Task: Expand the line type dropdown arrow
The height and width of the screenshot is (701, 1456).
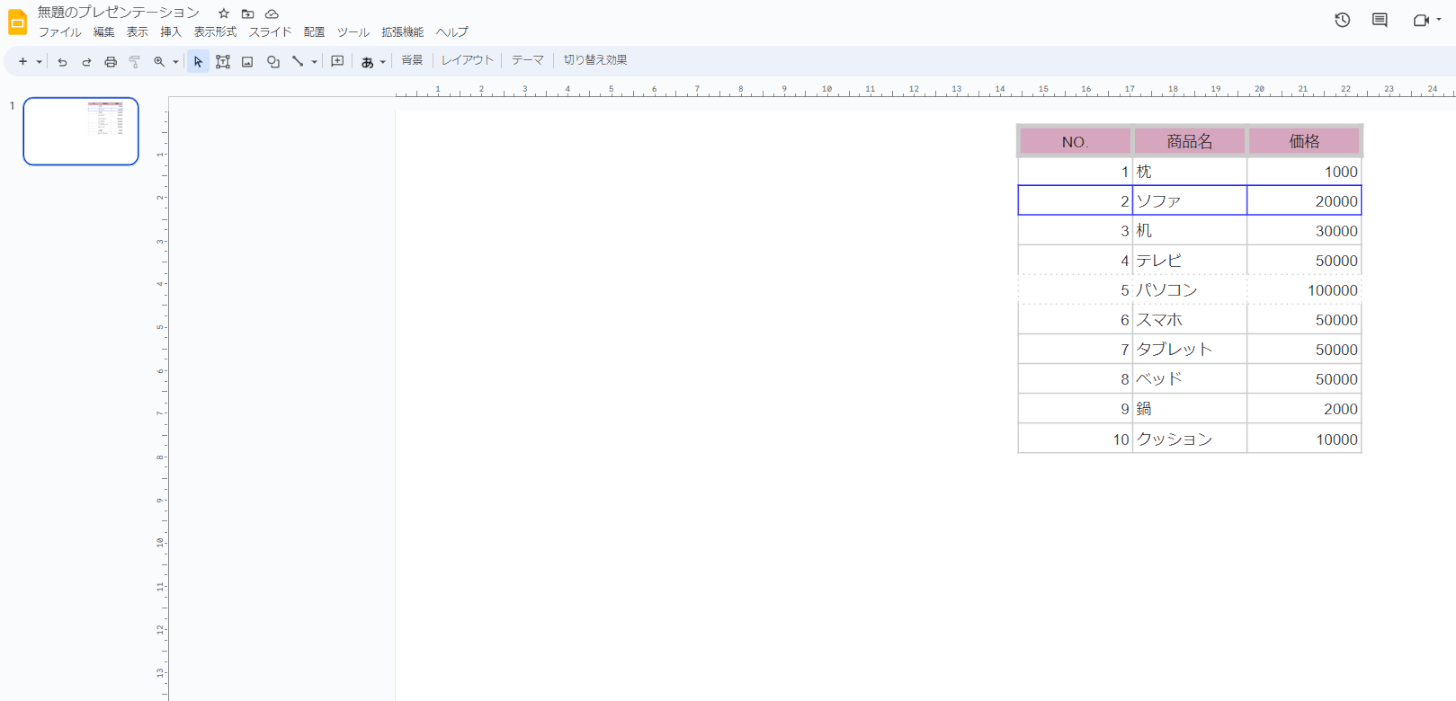Action: pyautogui.click(x=314, y=61)
